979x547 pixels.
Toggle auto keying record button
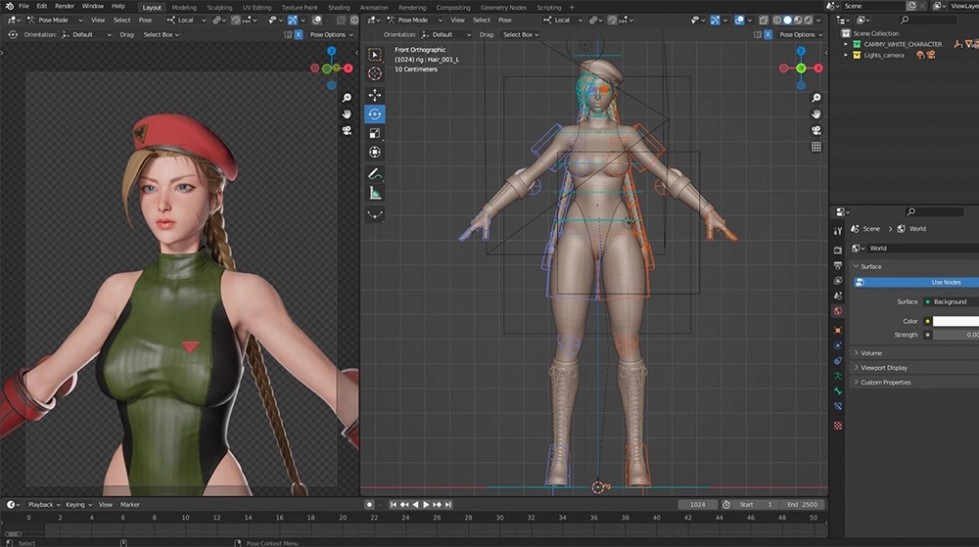pos(369,505)
